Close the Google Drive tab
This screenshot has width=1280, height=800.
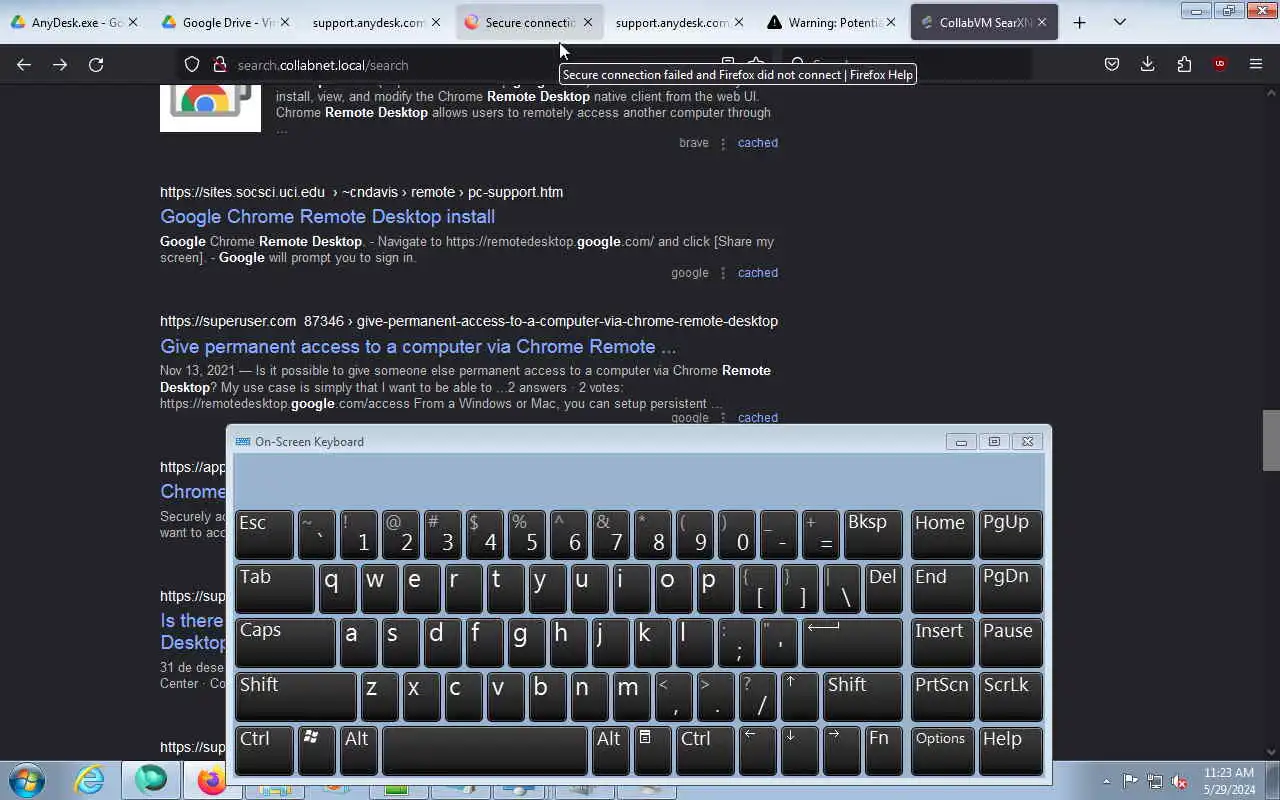tap(284, 22)
